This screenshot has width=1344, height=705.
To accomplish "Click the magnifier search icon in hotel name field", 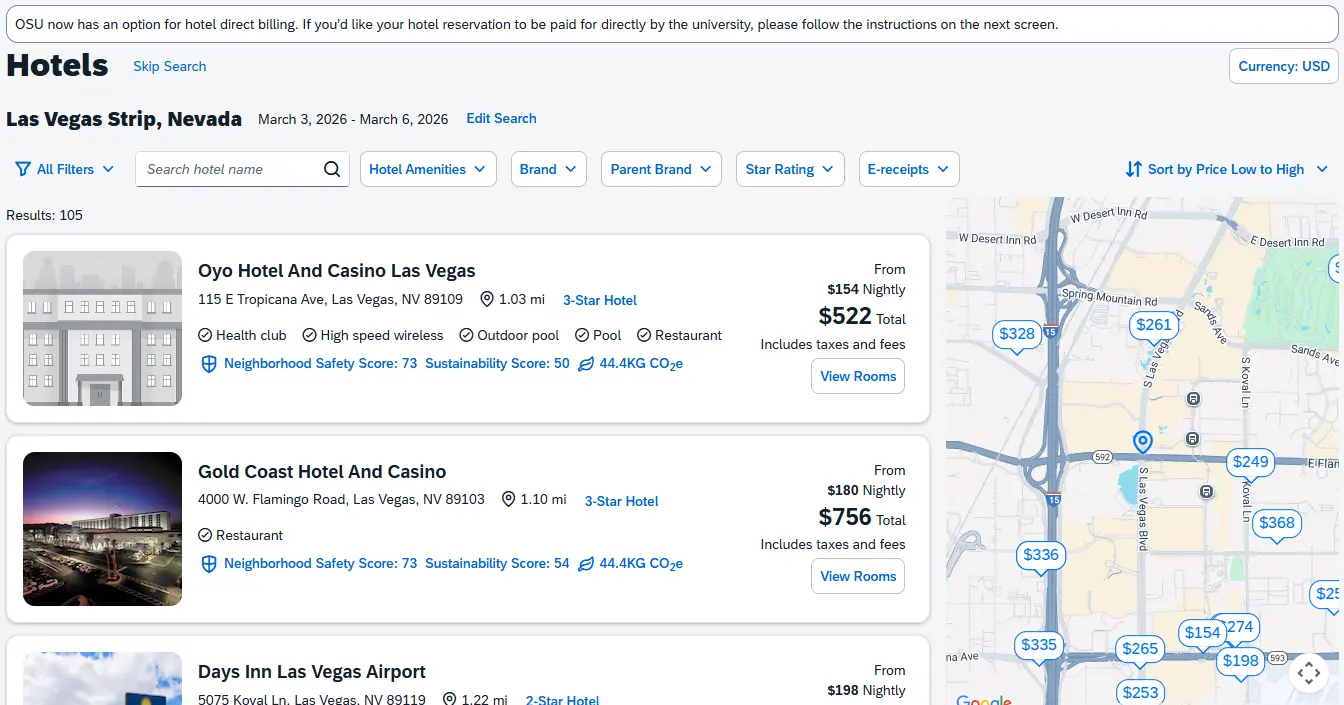I will 332,169.
